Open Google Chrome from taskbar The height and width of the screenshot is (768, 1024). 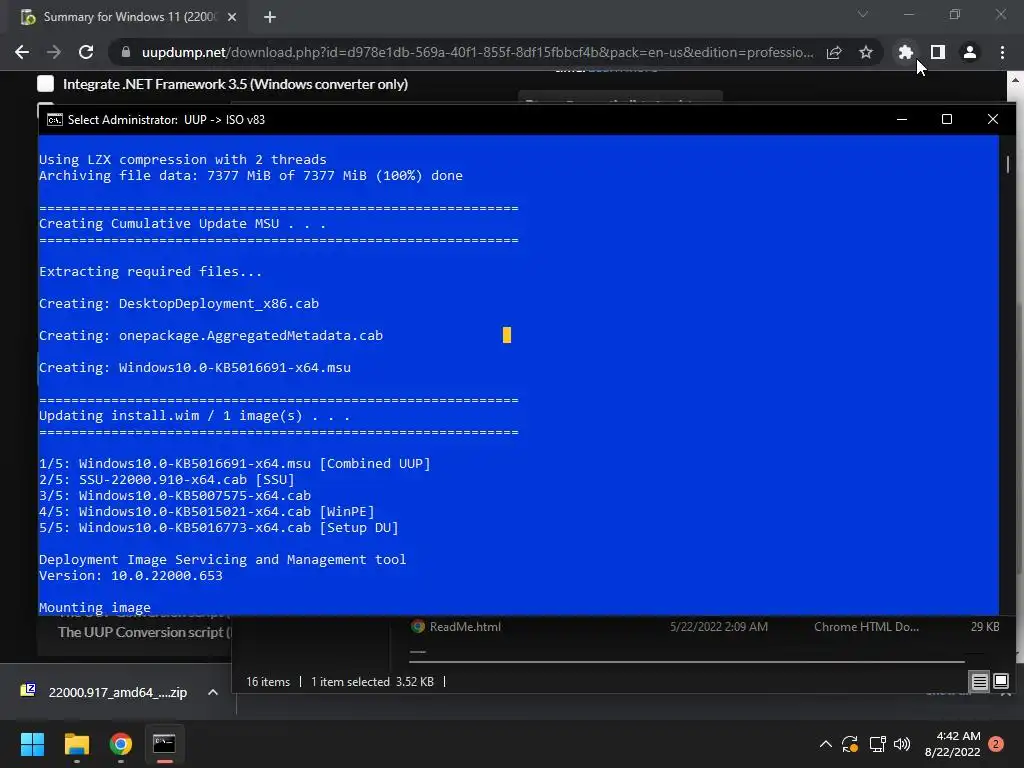point(121,744)
